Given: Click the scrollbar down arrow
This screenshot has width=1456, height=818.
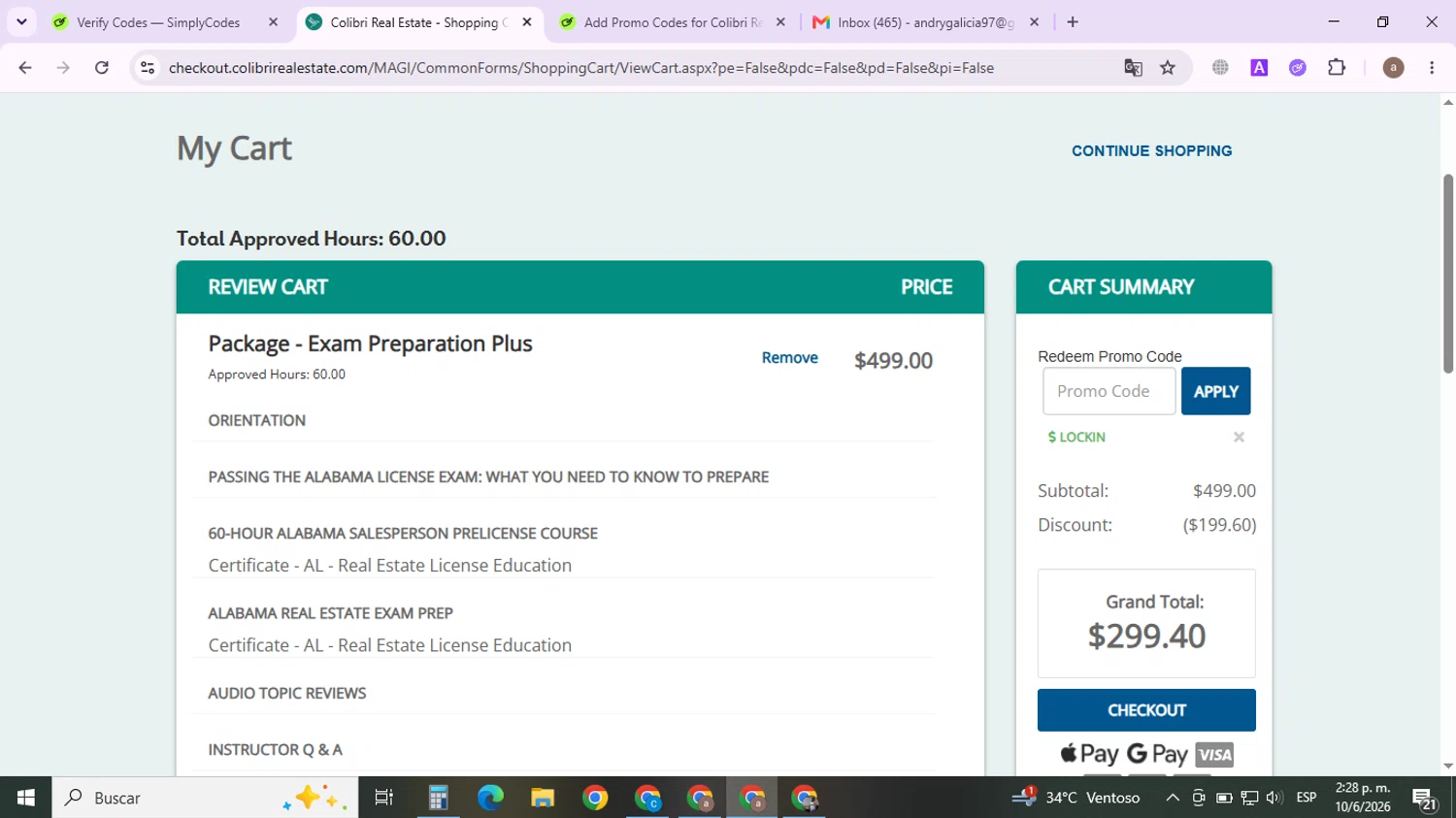Looking at the screenshot, I should tap(1447, 767).
